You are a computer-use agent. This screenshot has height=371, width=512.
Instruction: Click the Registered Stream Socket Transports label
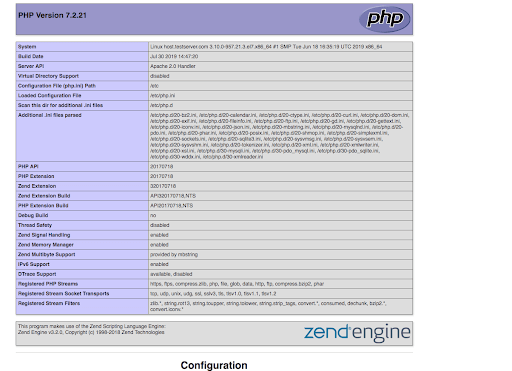[64, 293]
